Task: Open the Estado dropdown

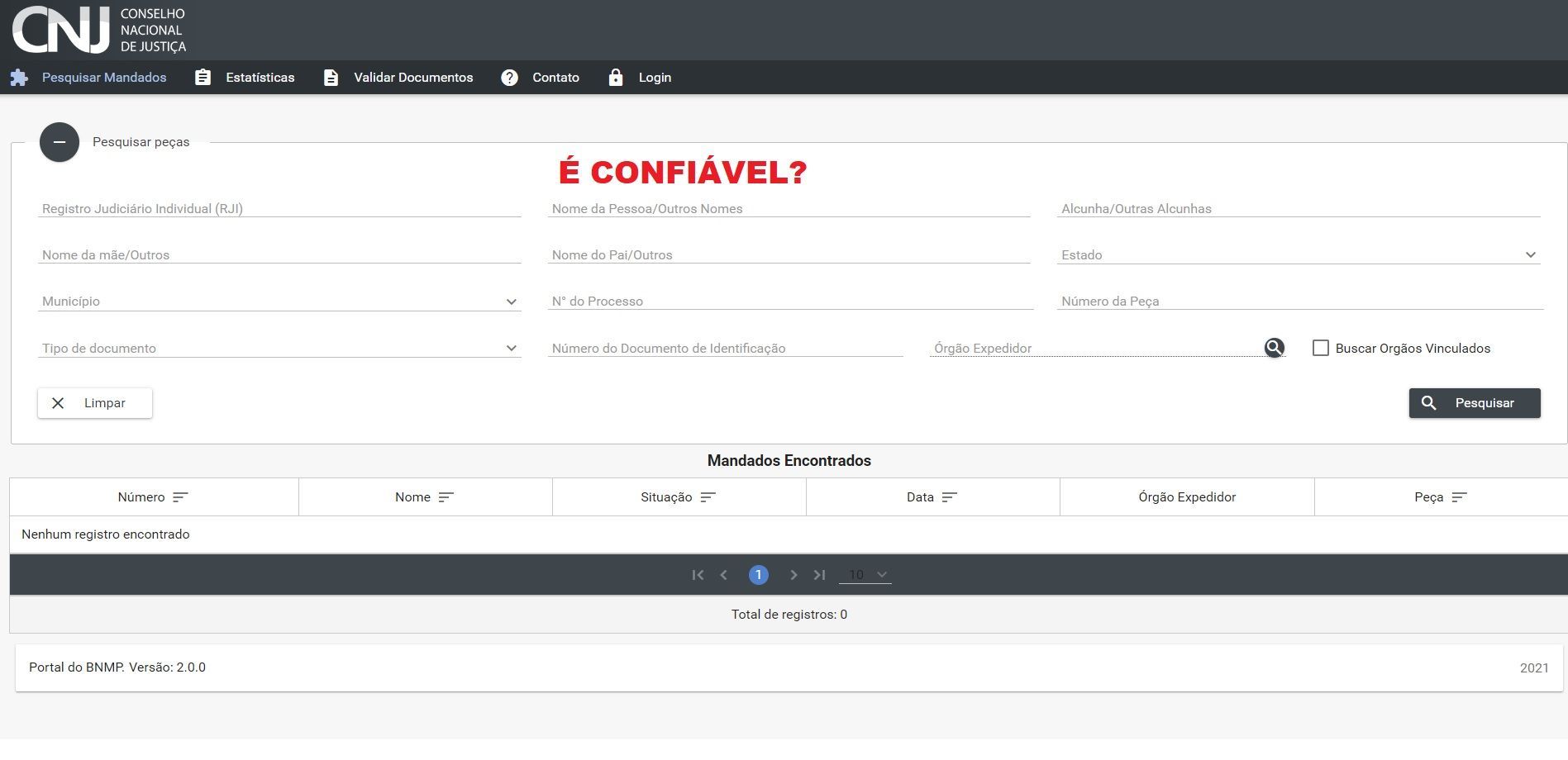Action: 1299,254
